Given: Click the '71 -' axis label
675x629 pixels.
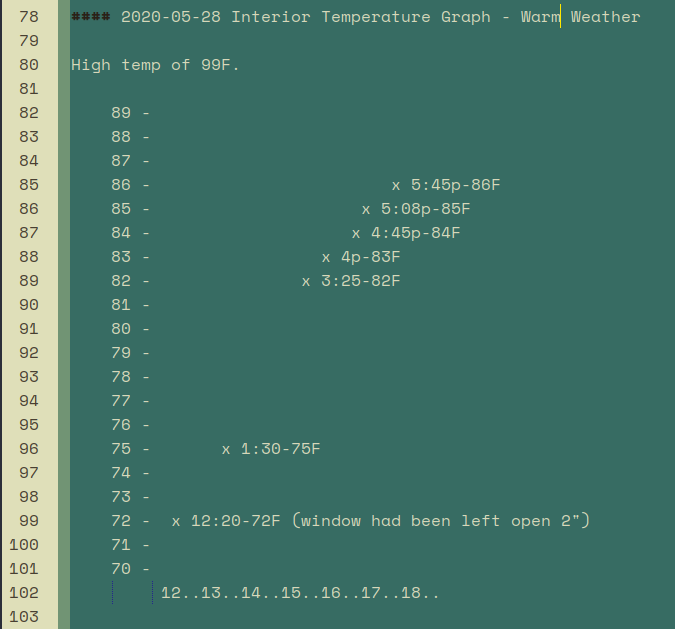Looking at the screenshot, I should [130, 545].
